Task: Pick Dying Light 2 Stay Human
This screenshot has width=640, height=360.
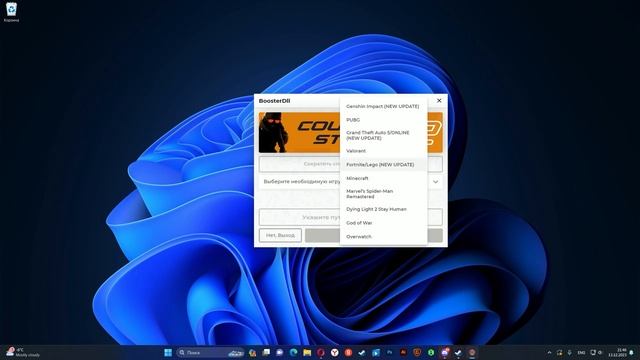Action: [383, 209]
